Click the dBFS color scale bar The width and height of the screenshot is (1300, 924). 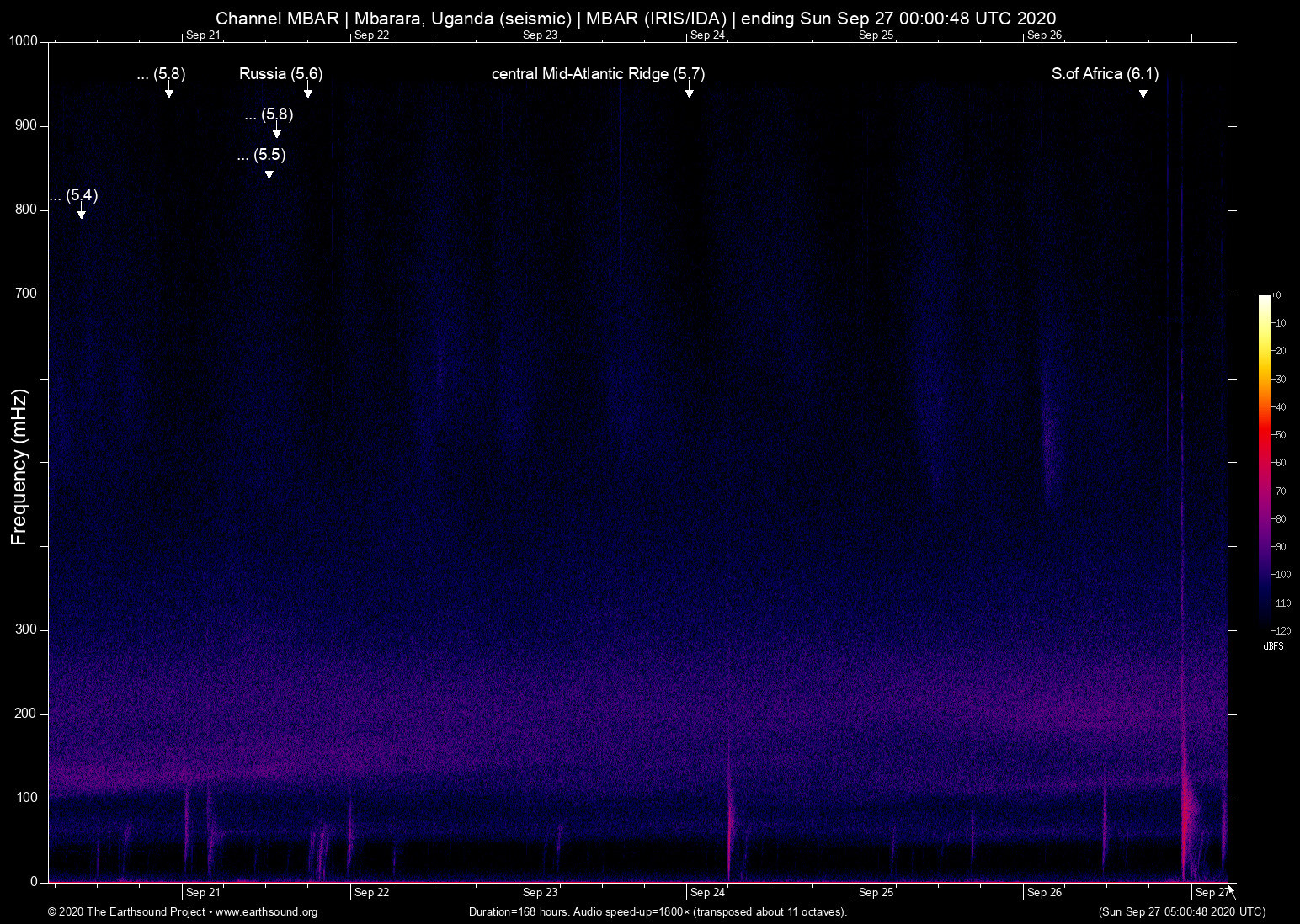pyautogui.click(x=1265, y=463)
